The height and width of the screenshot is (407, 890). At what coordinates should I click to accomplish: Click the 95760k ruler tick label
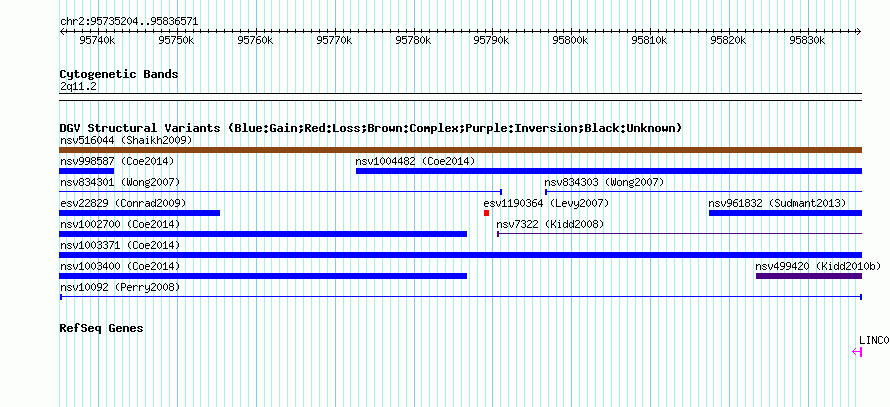255,40
